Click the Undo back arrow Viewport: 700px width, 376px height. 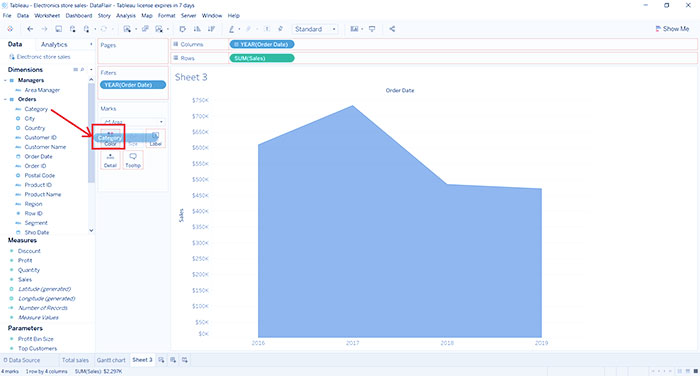(30, 29)
